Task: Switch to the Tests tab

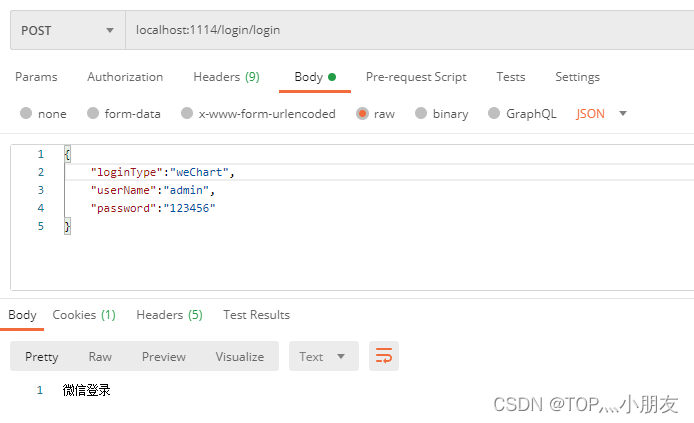Action: [510, 77]
